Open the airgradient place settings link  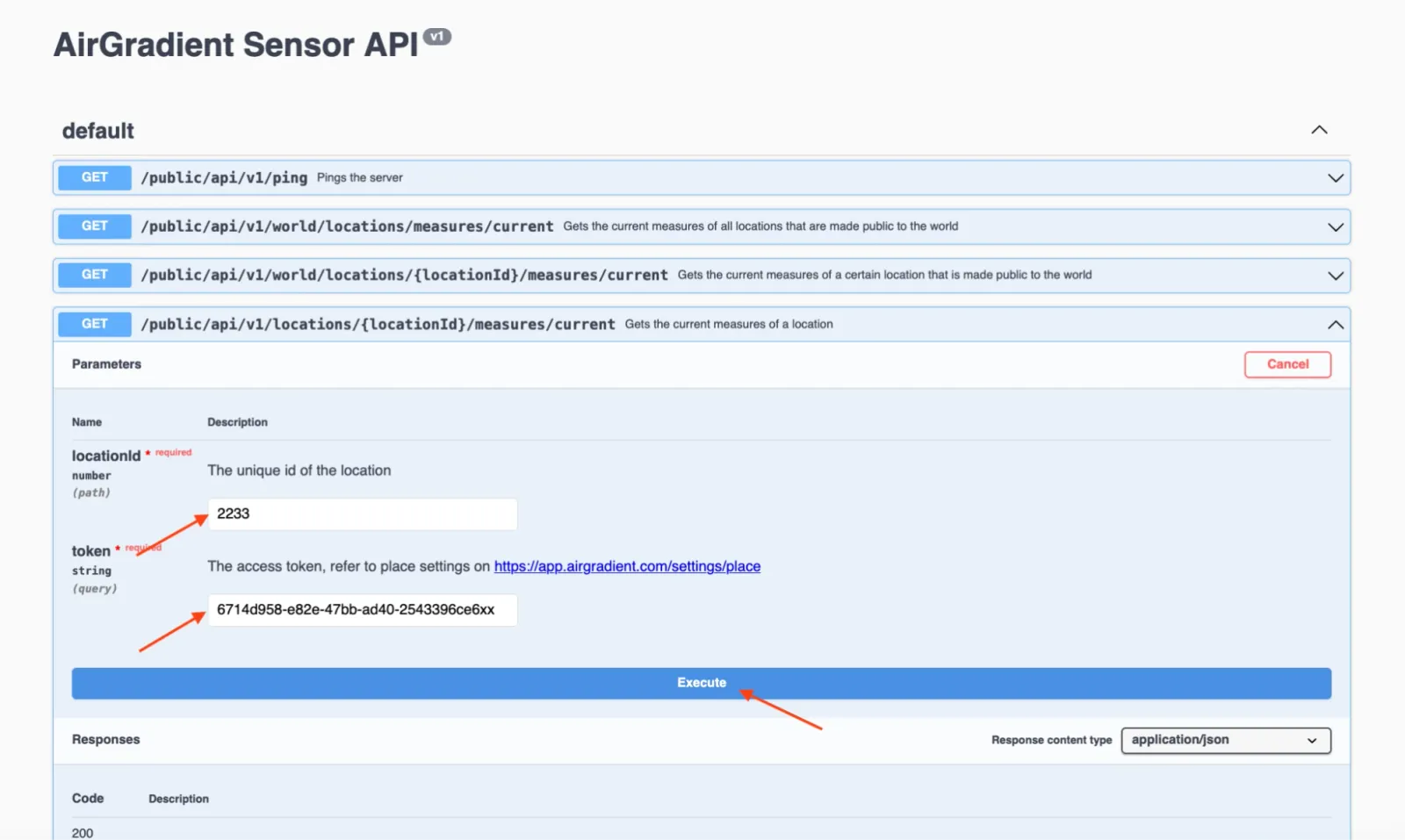click(626, 566)
